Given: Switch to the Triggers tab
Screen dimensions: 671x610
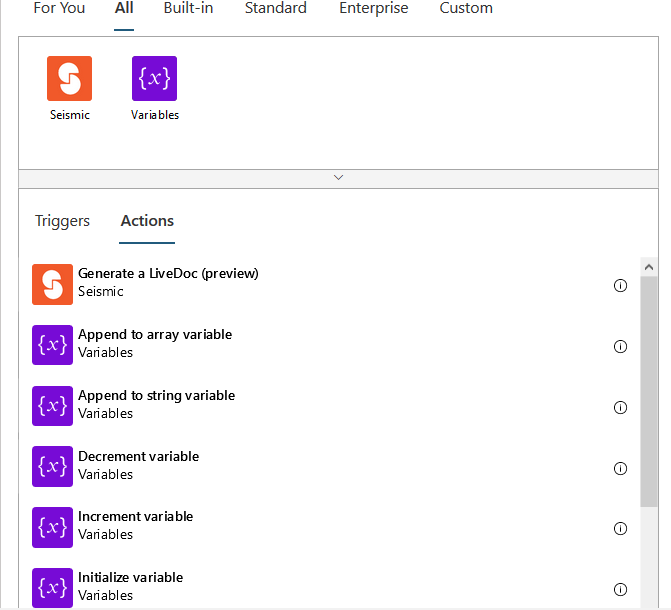Looking at the screenshot, I should point(62,221).
